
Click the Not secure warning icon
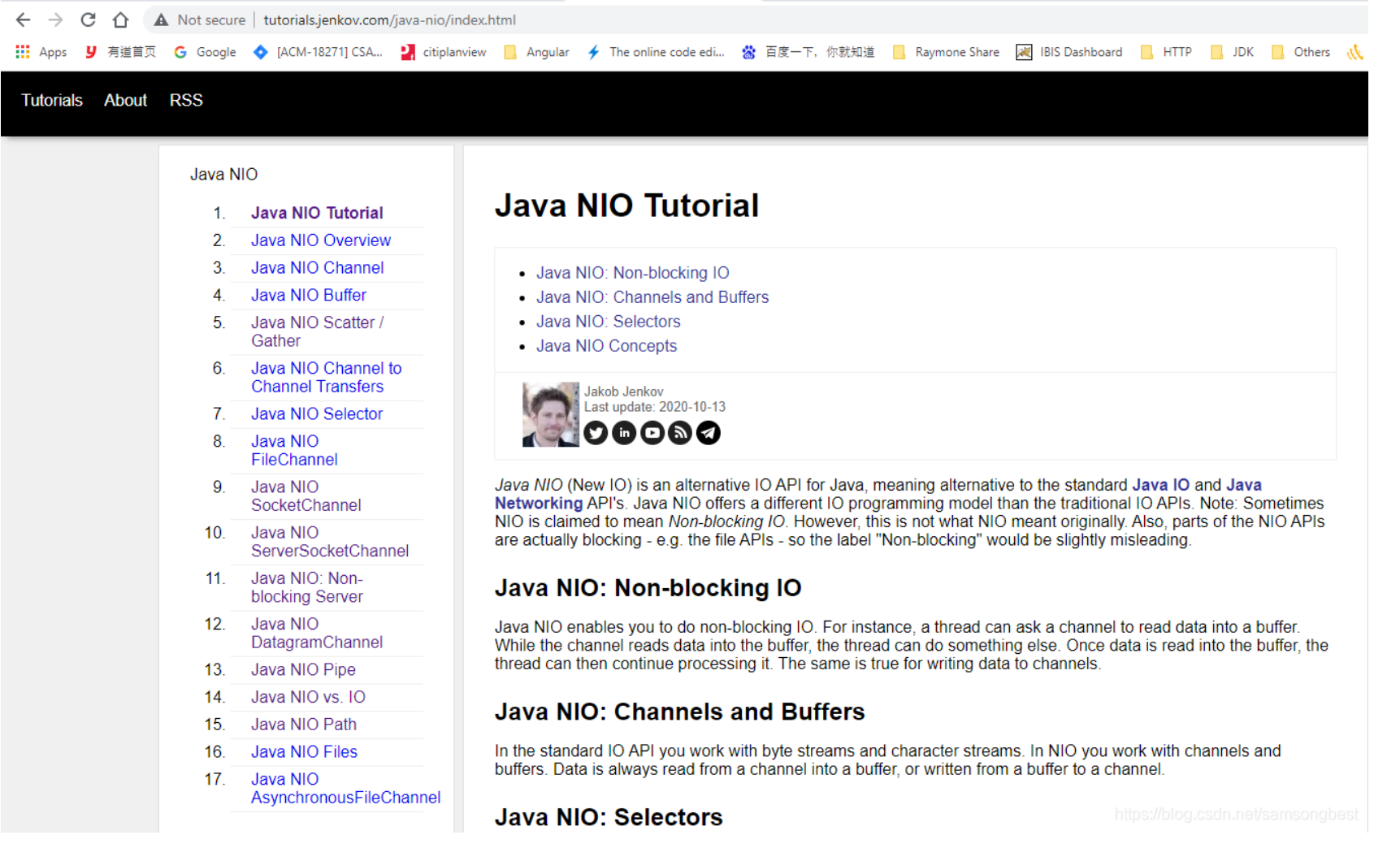(161, 19)
